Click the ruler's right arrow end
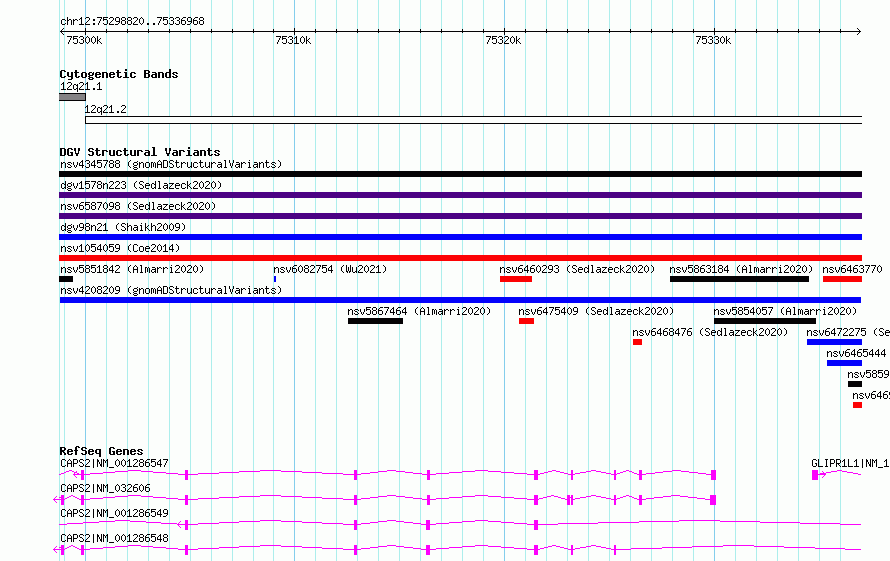 click(859, 31)
